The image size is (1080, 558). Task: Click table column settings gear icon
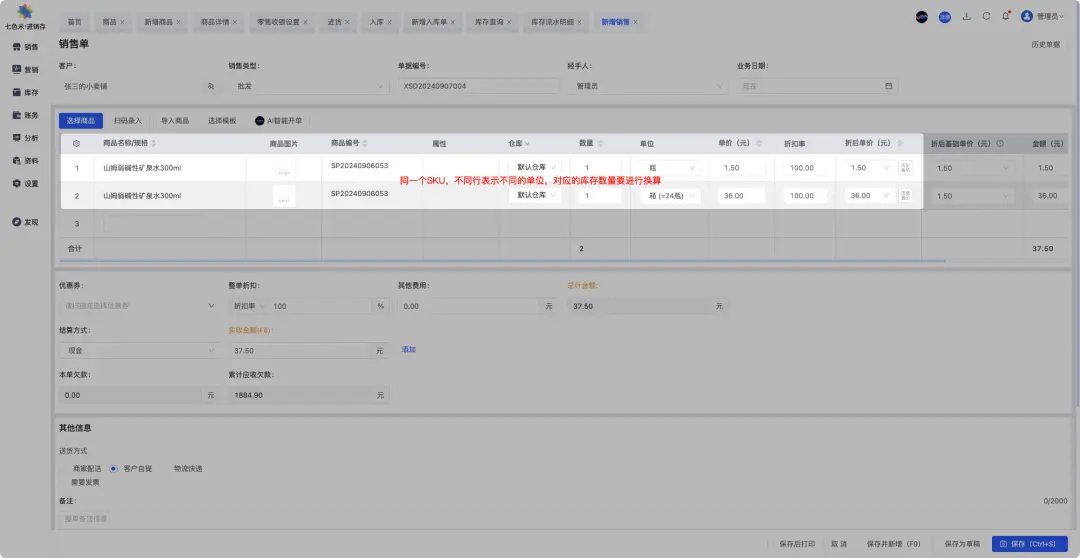coord(77,144)
